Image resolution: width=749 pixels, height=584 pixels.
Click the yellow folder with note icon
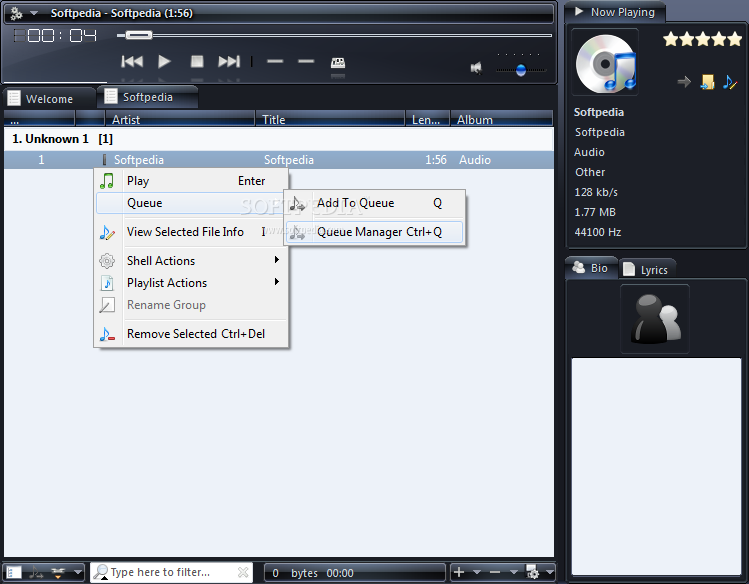pyautogui.click(x=707, y=82)
